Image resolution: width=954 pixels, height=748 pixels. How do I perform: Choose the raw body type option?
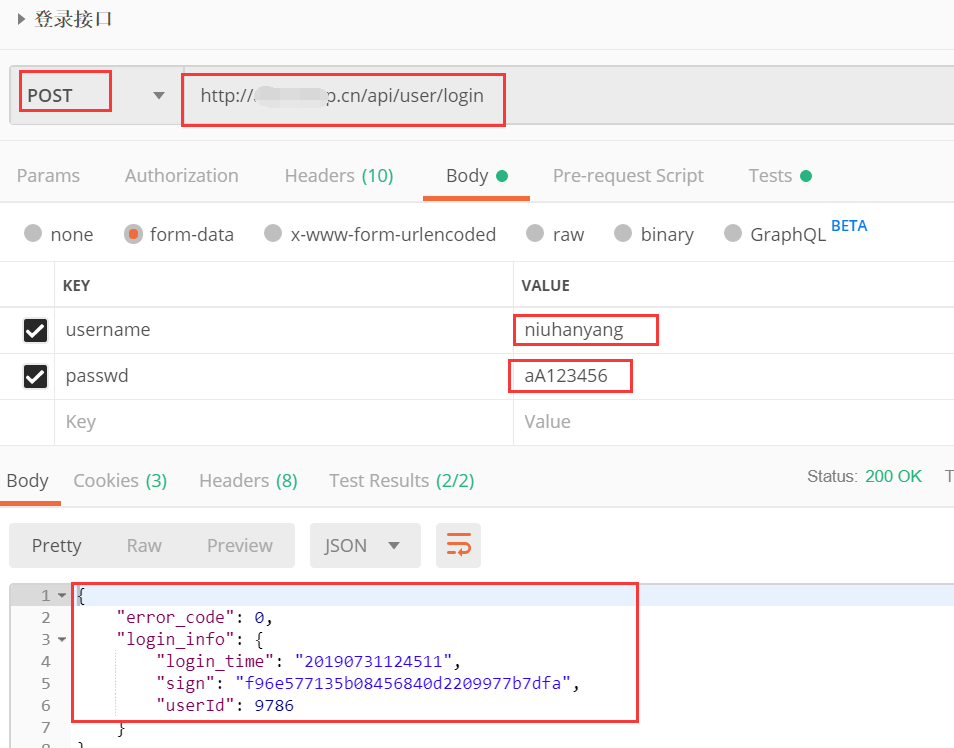(536, 234)
